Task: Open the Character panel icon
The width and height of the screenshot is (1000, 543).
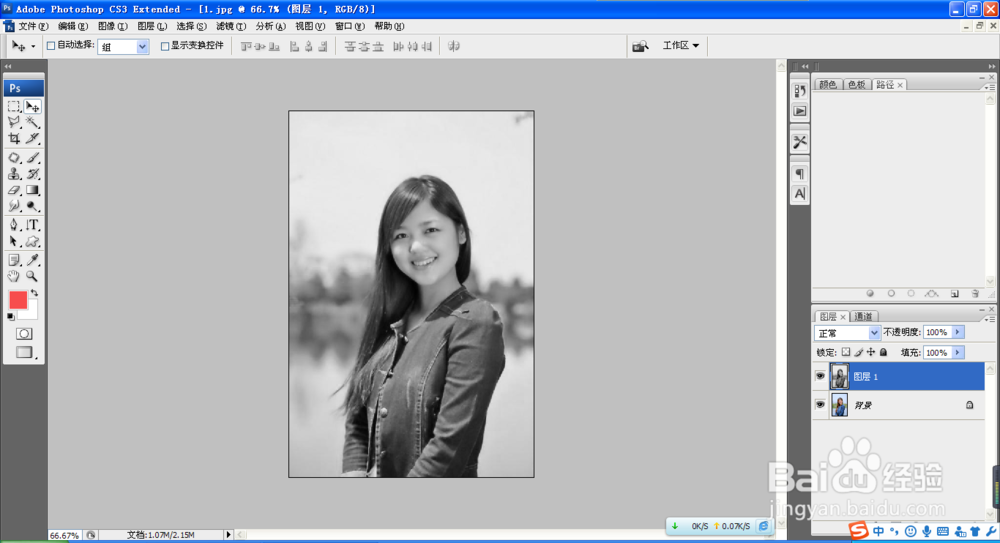Action: pyautogui.click(x=800, y=193)
